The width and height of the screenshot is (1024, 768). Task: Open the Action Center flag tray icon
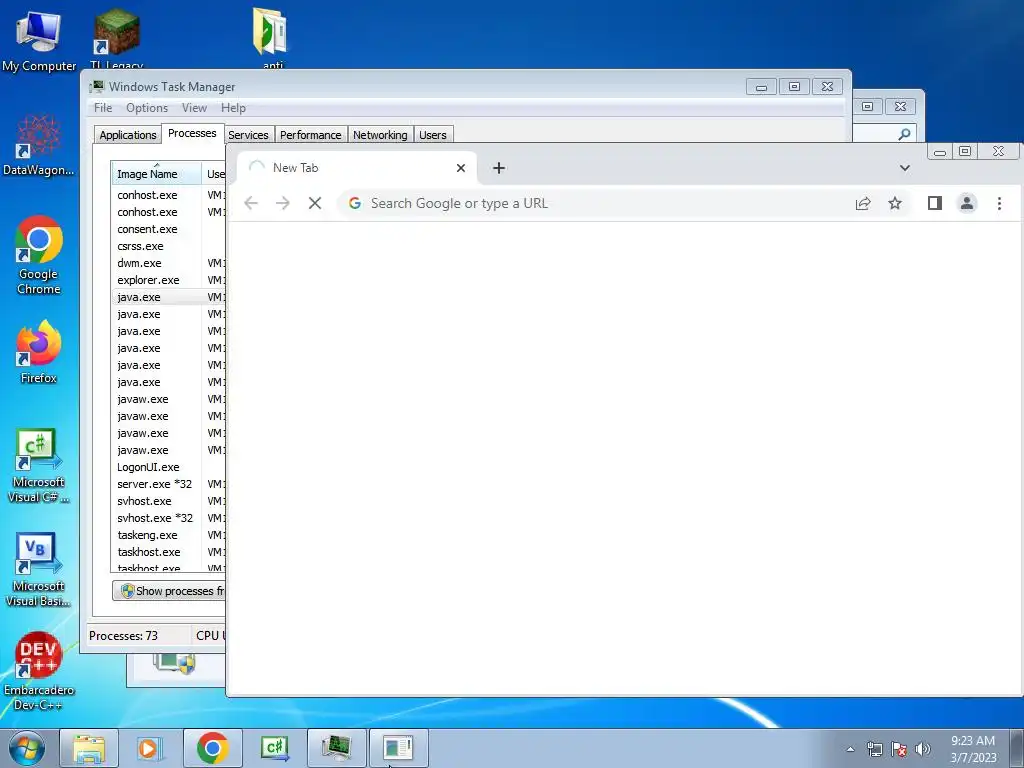899,749
